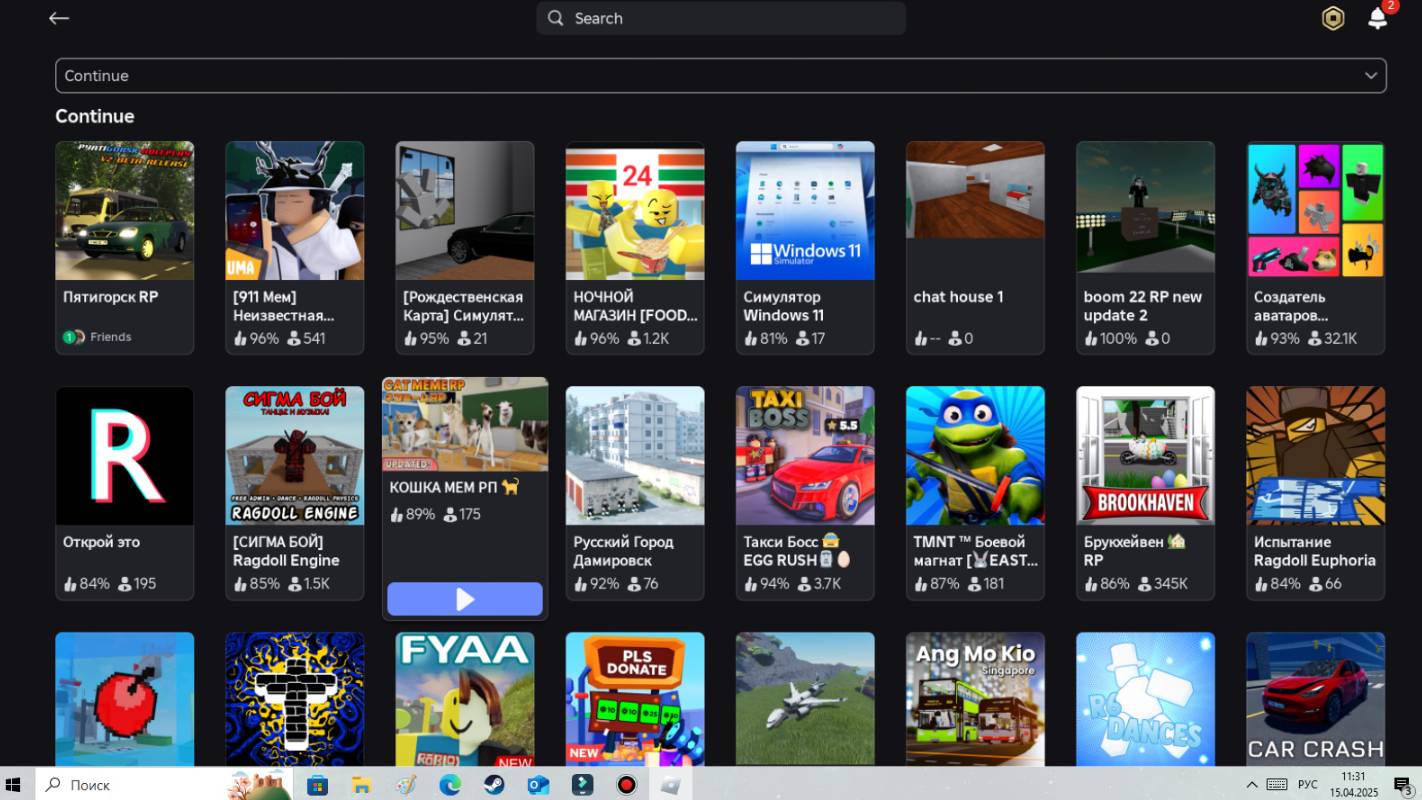
Task: Play the КОШКА МЕМ РП game
Action: click(x=465, y=599)
